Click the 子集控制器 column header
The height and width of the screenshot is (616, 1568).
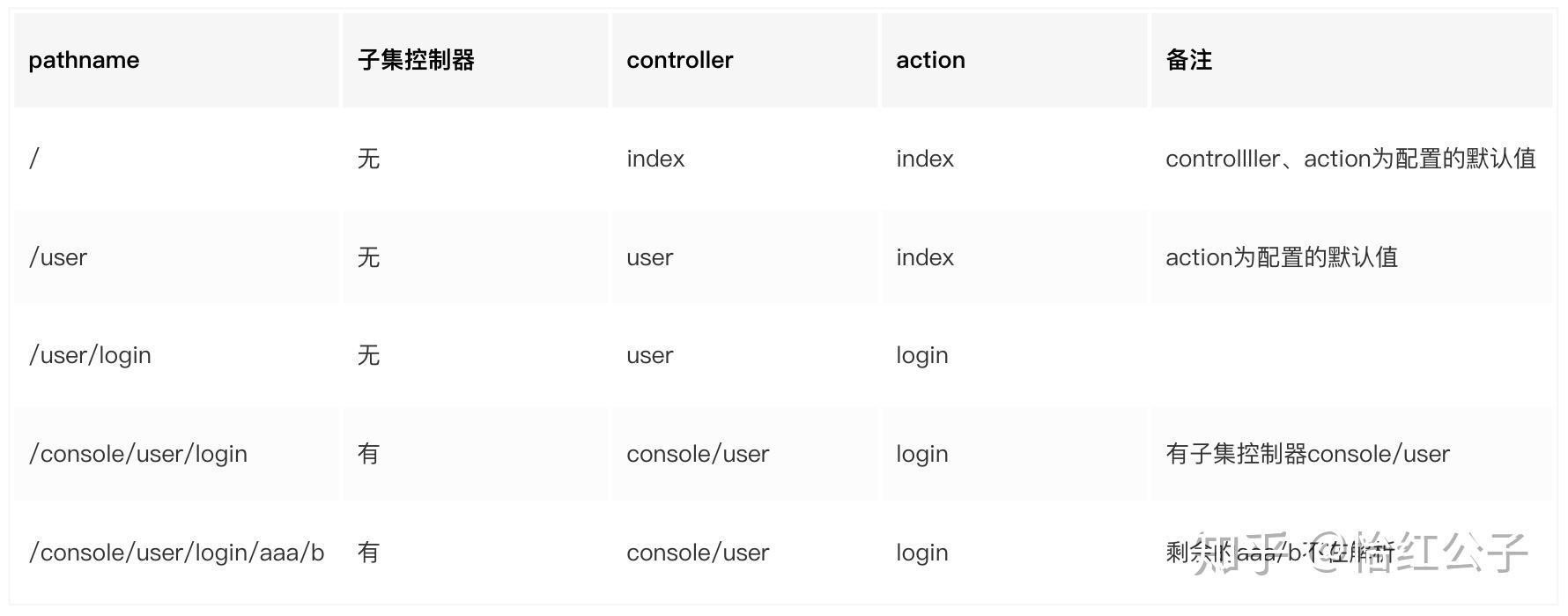click(416, 60)
